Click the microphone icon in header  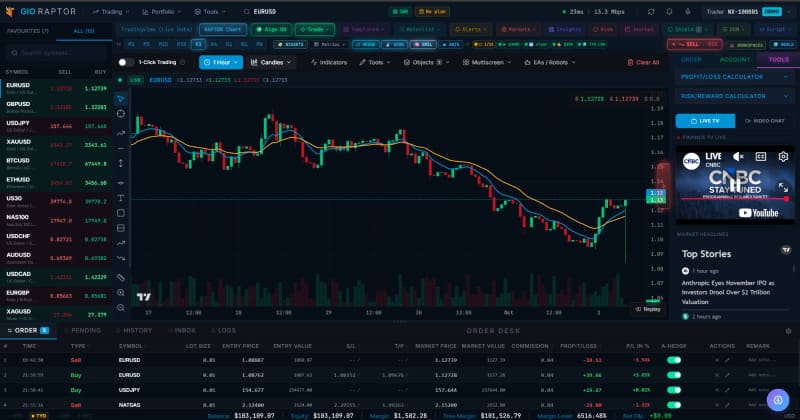pos(688,11)
